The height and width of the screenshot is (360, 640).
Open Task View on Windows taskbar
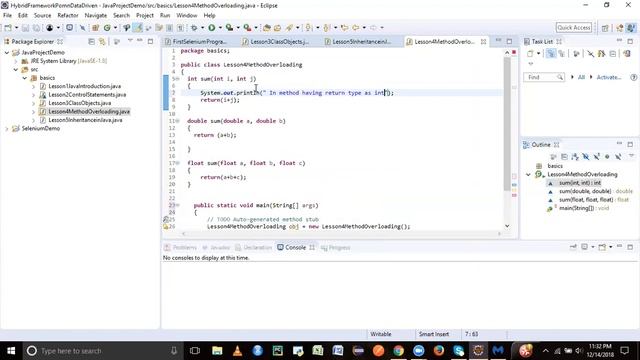195,351
